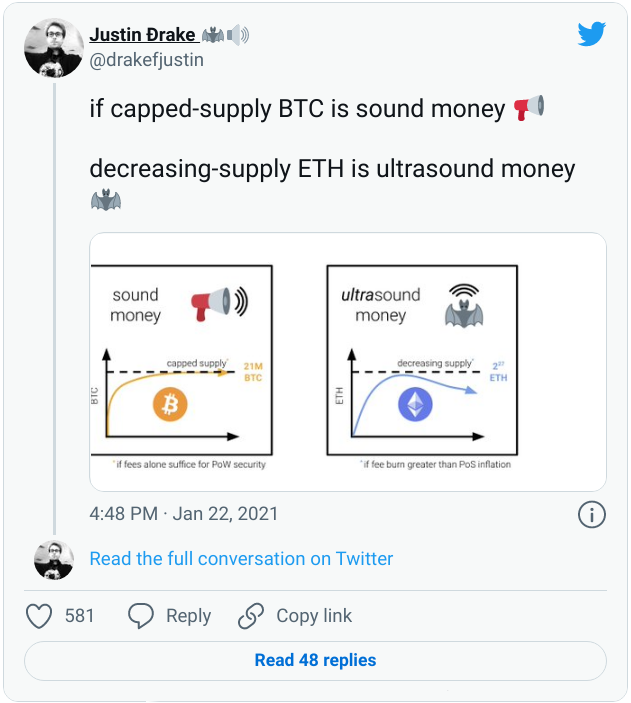Viewport: 631px width, 703px height.
Task: Click the reply speech bubble icon
Action: [x=142, y=616]
